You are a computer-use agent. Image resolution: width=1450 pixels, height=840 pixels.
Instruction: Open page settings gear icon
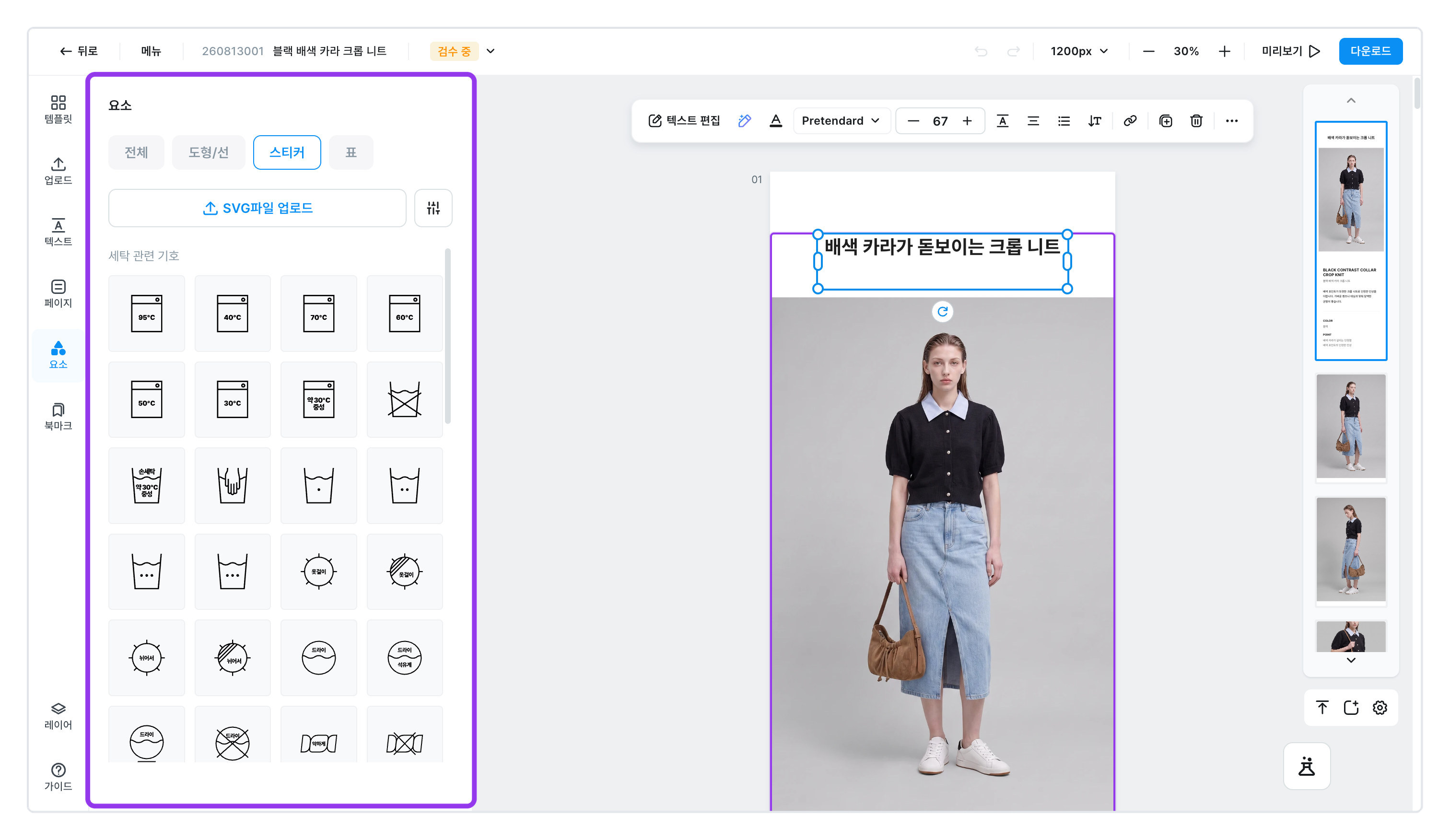pos(1379,707)
